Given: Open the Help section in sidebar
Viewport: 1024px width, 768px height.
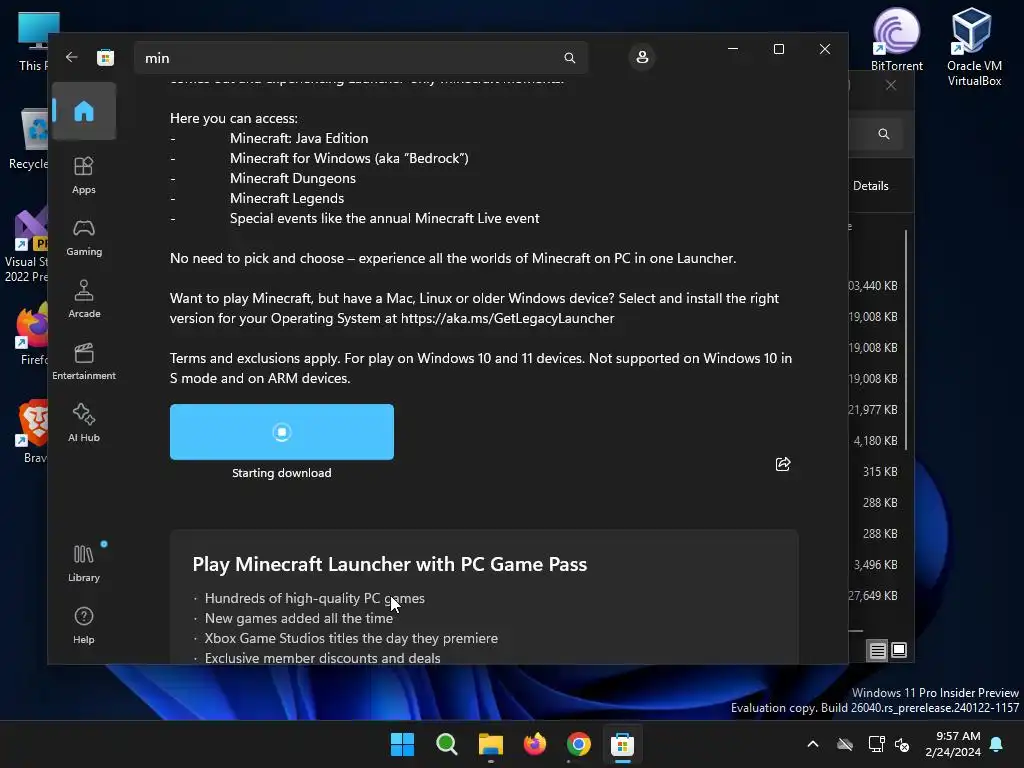Looking at the screenshot, I should [x=84, y=626].
